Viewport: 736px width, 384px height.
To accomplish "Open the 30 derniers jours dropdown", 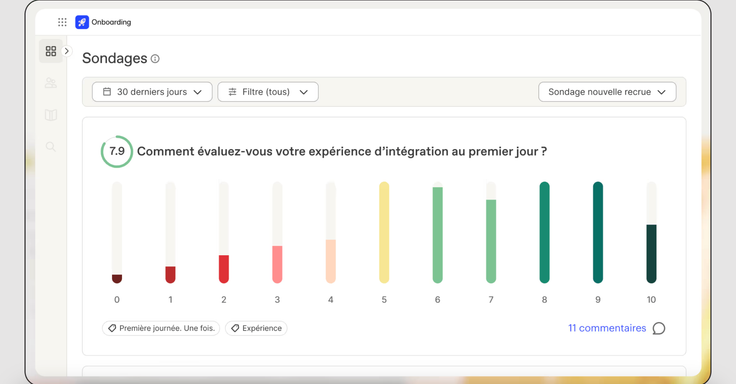I will tap(152, 92).
